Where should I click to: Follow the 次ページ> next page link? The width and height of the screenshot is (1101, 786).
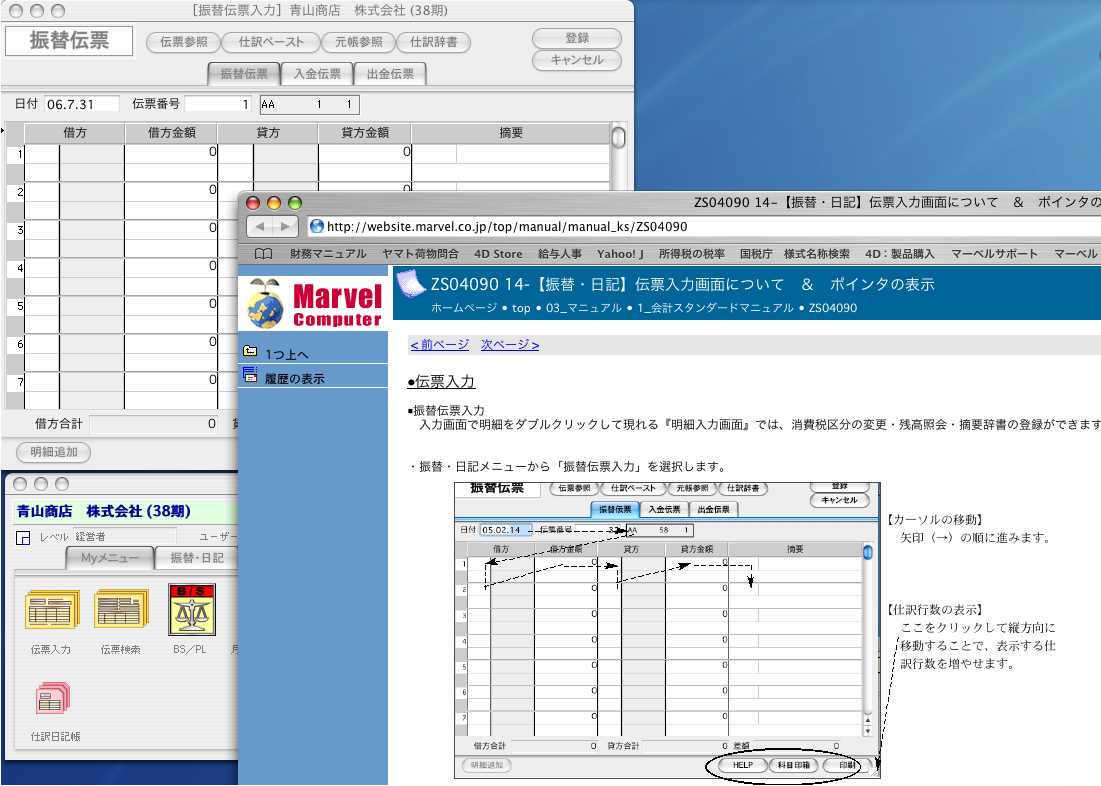click(x=509, y=345)
